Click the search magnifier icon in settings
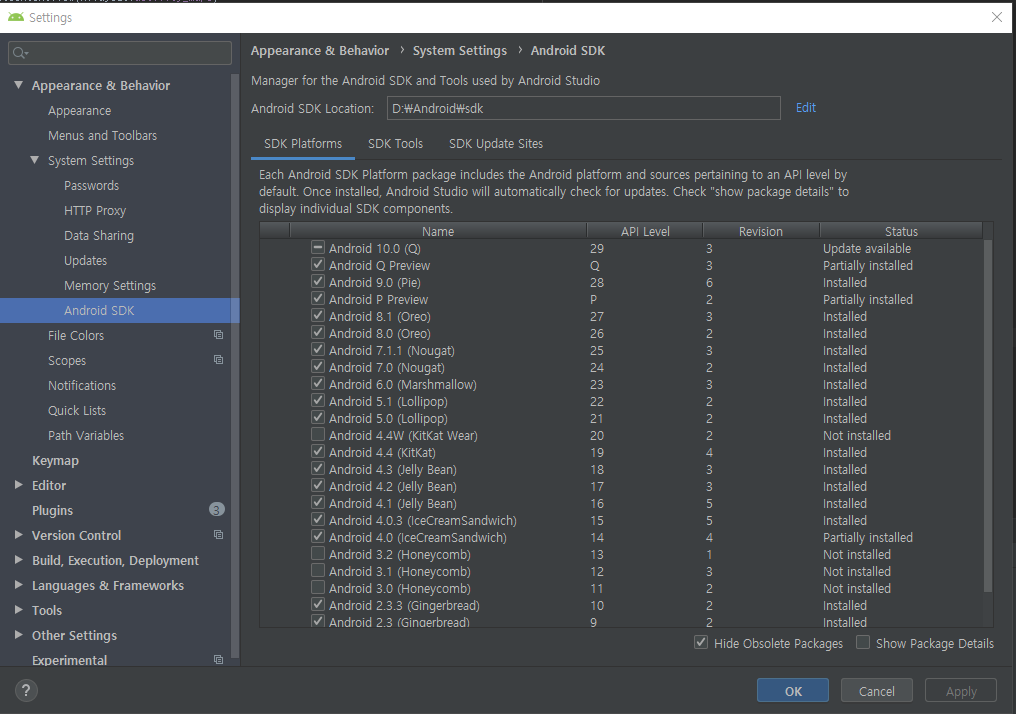The width and height of the screenshot is (1016, 714). pos(20,53)
